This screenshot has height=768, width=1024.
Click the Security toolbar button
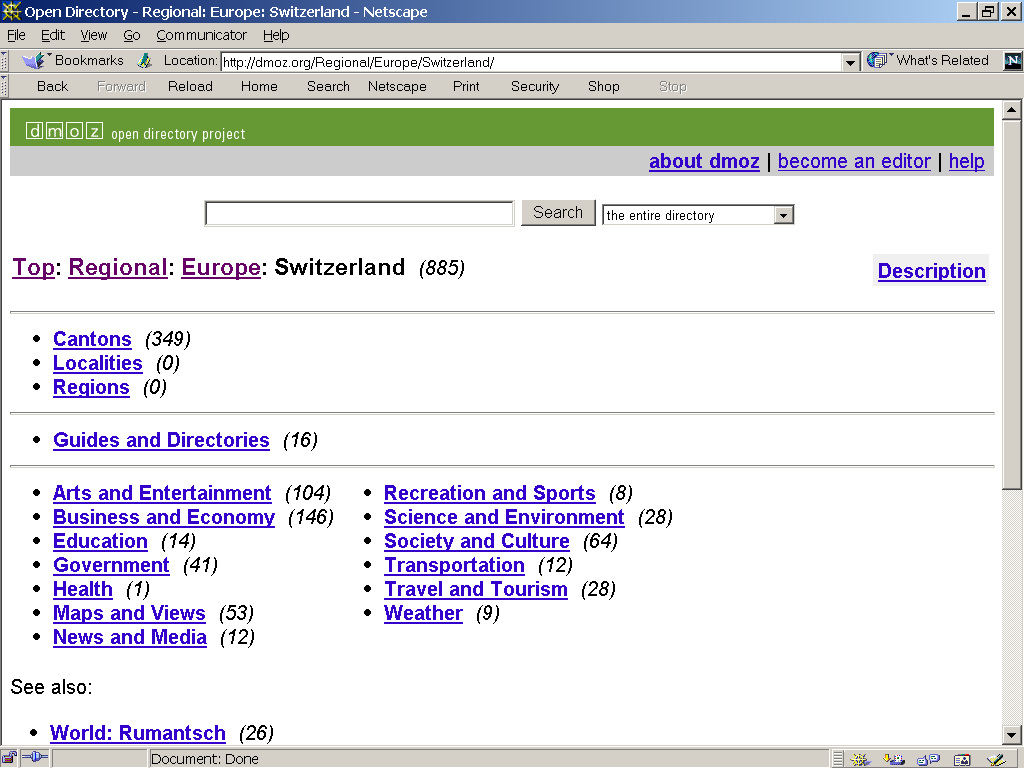(x=535, y=86)
